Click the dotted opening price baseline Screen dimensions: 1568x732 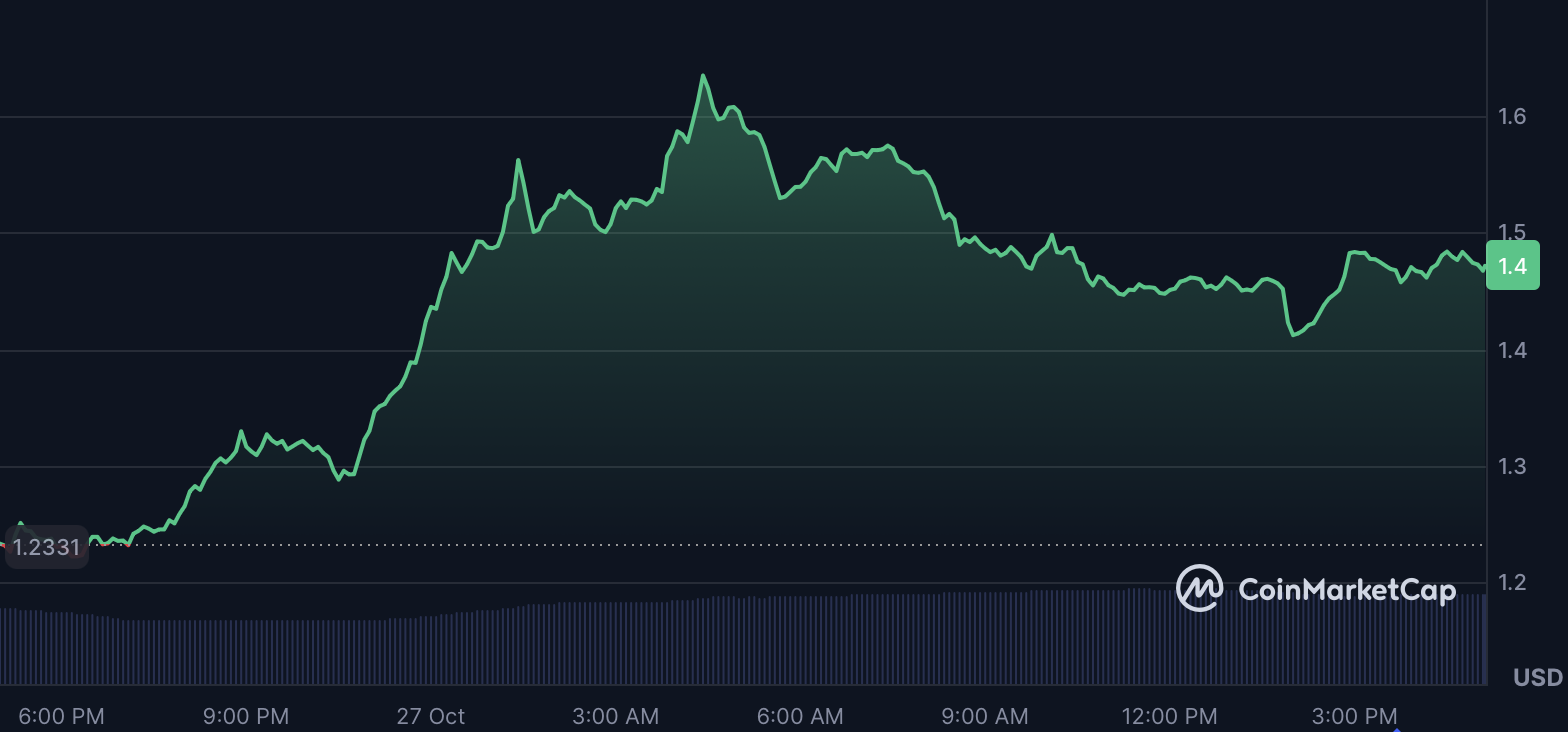[x=800, y=545]
